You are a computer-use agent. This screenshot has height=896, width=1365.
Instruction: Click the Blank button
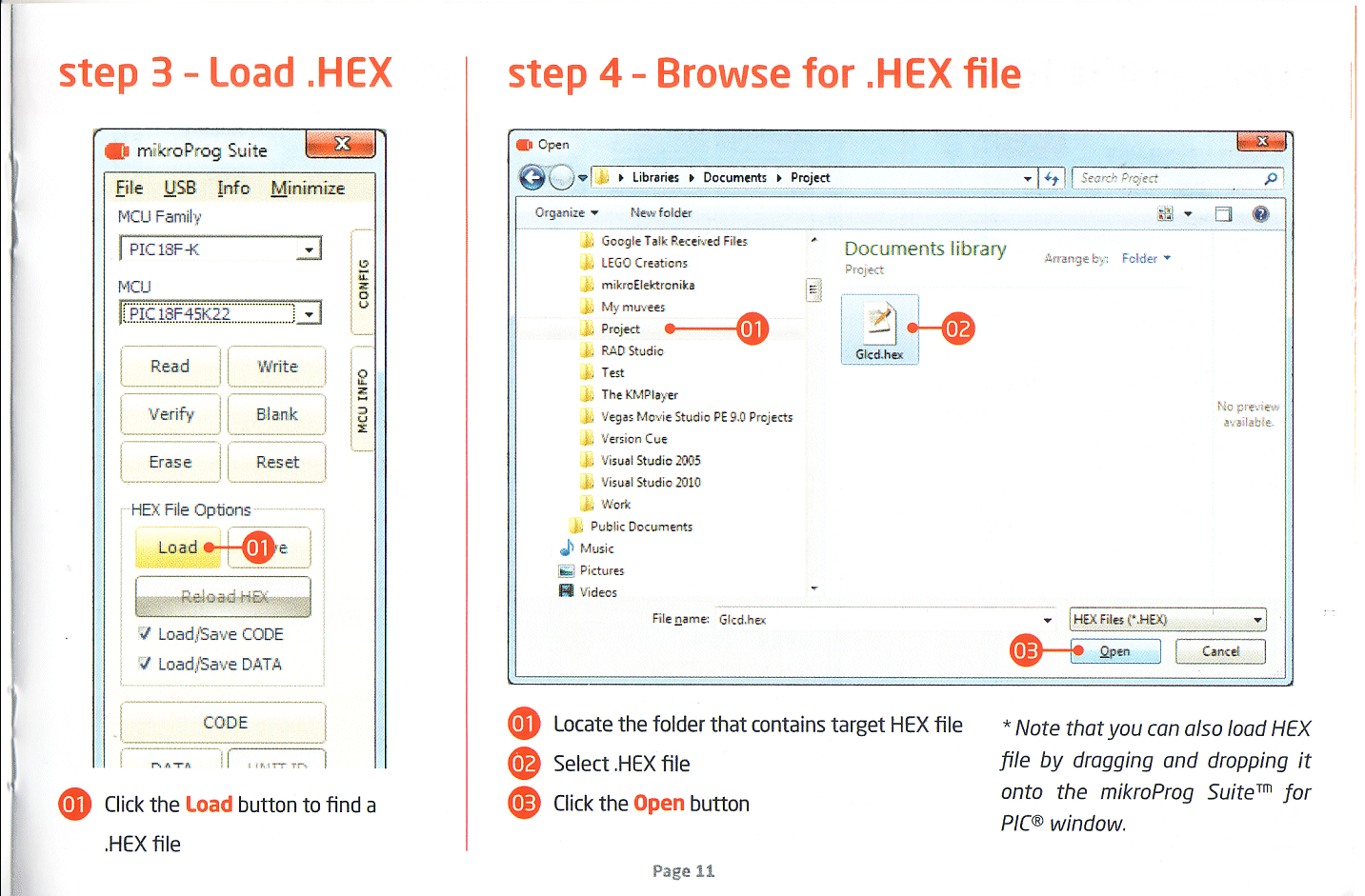pos(277,414)
